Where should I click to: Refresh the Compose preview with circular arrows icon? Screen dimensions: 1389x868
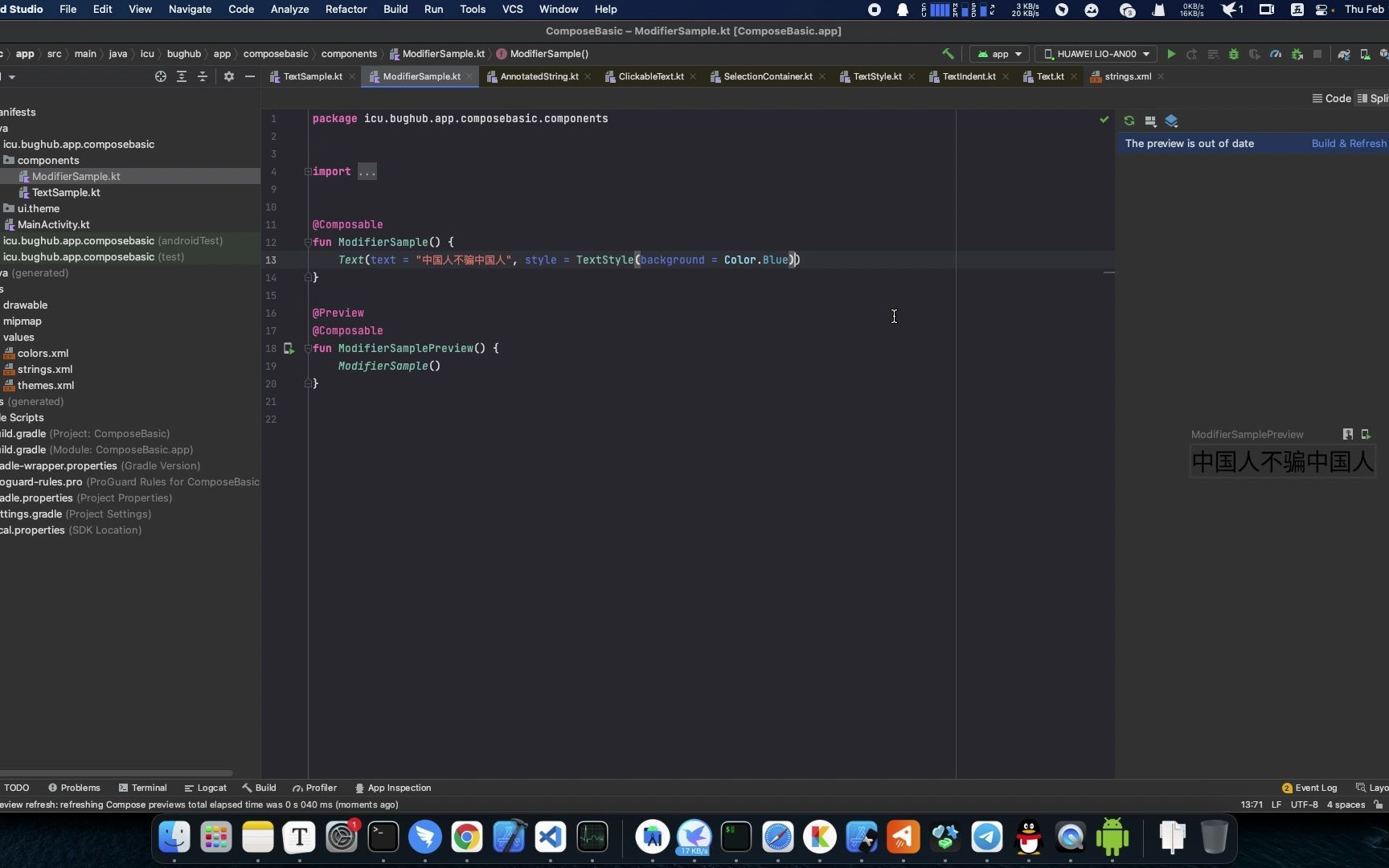click(x=1129, y=121)
